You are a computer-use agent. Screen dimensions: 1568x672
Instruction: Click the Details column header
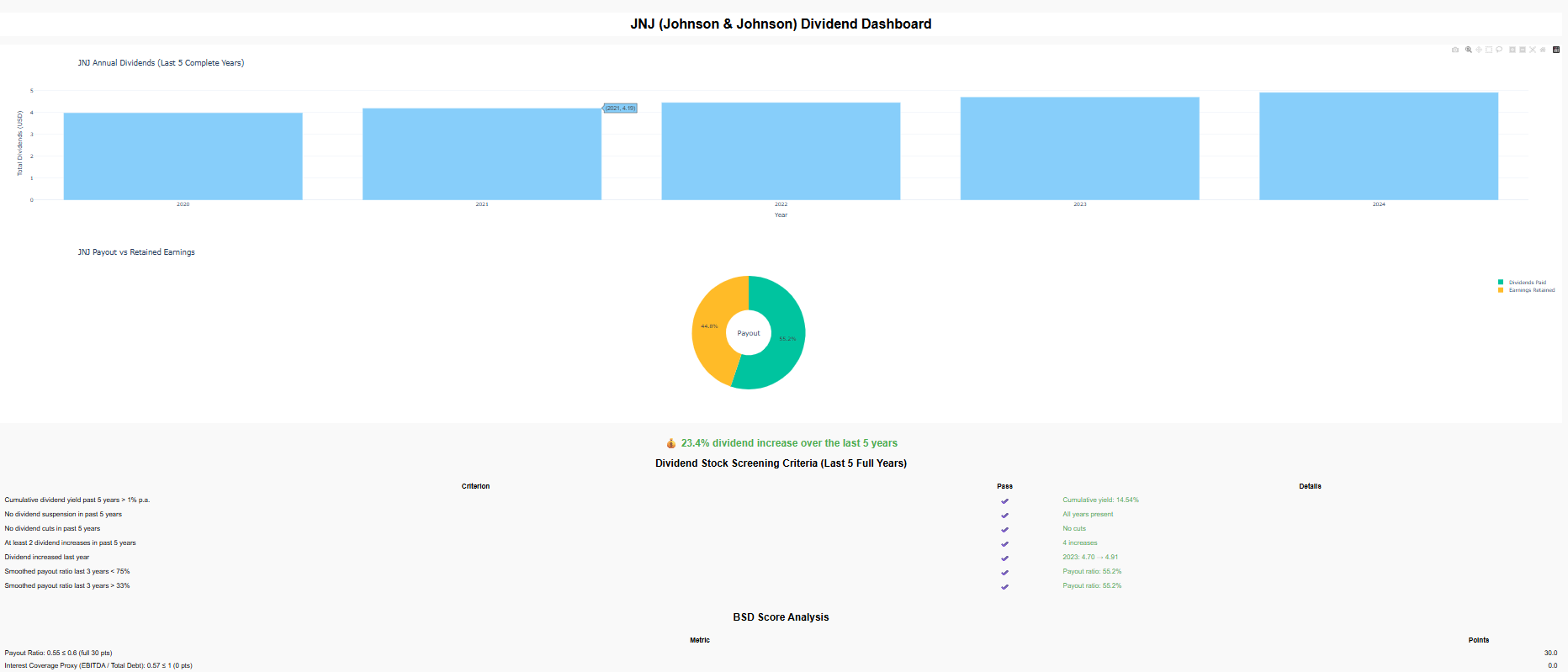coord(1310,486)
